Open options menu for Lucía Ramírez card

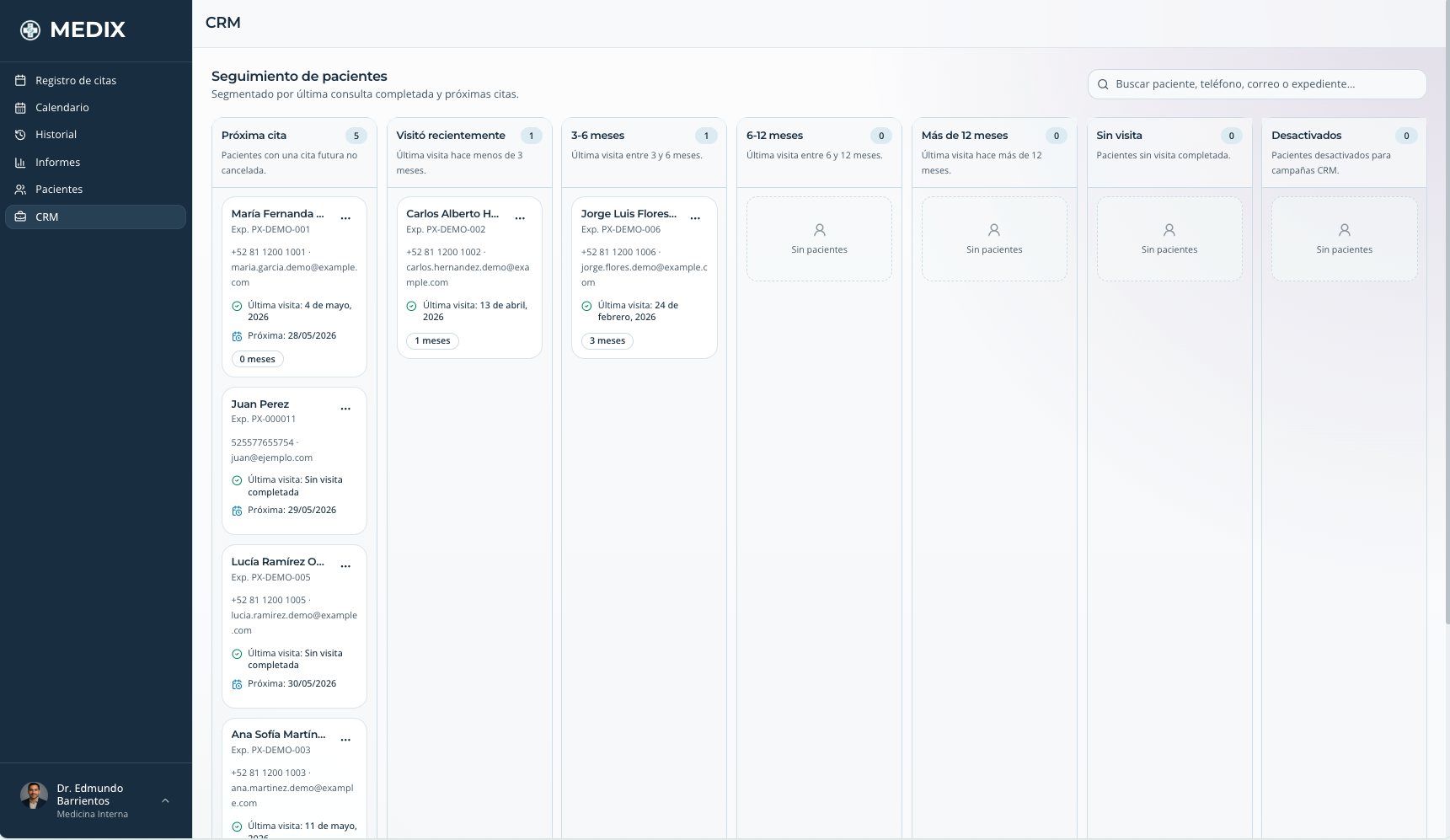point(345,566)
